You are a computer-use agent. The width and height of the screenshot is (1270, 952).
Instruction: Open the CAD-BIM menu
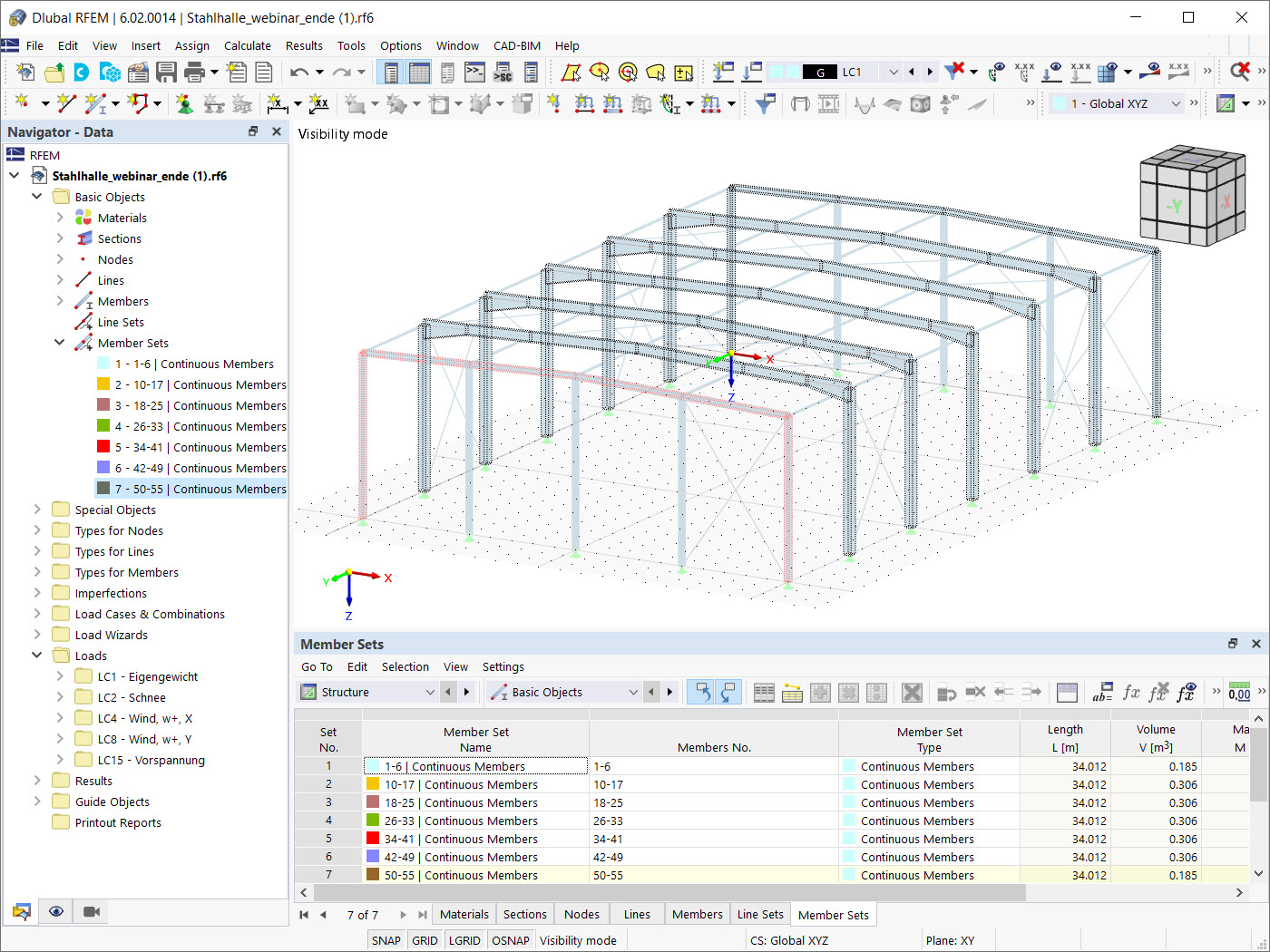[516, 45]
